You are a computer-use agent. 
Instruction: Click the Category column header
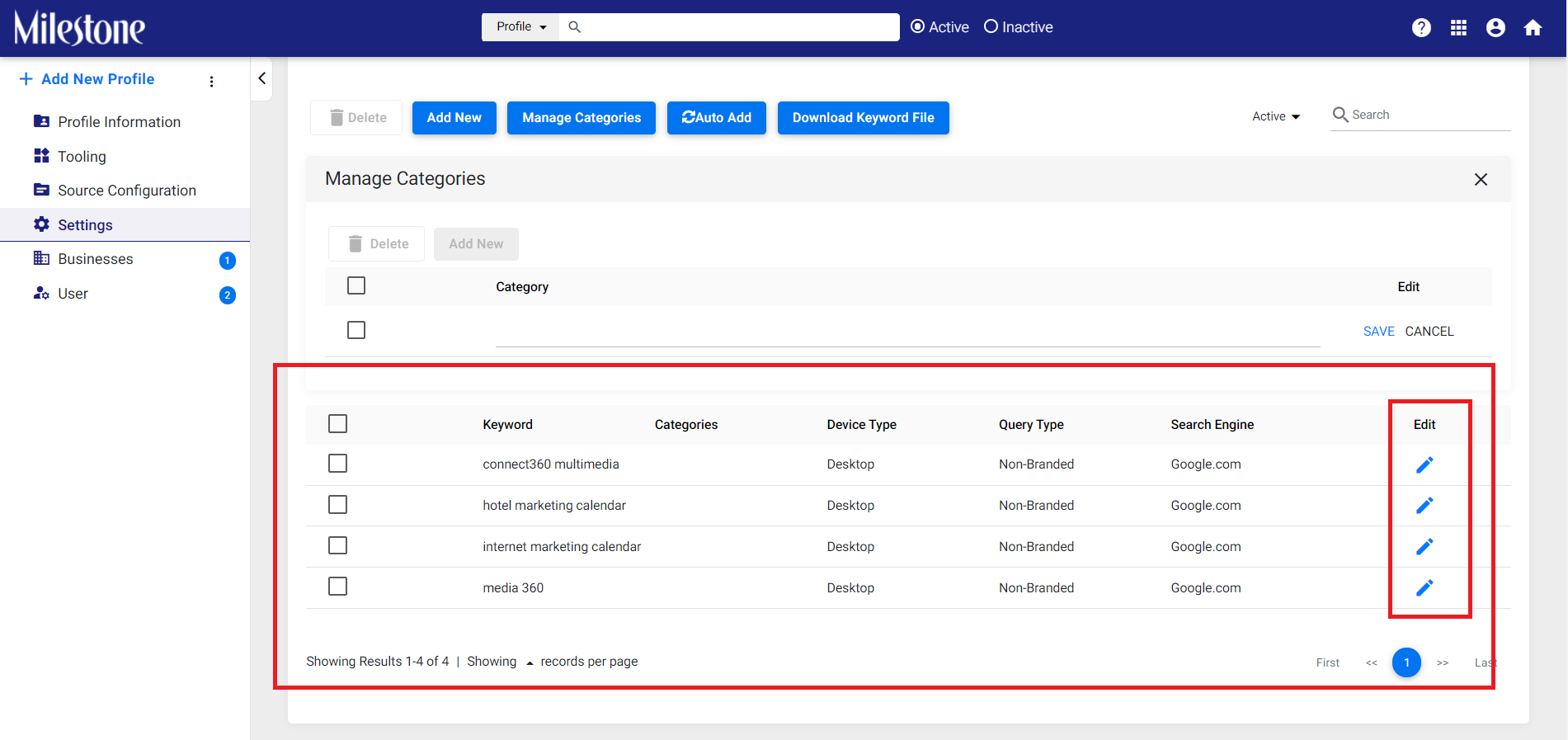[522, 287]
